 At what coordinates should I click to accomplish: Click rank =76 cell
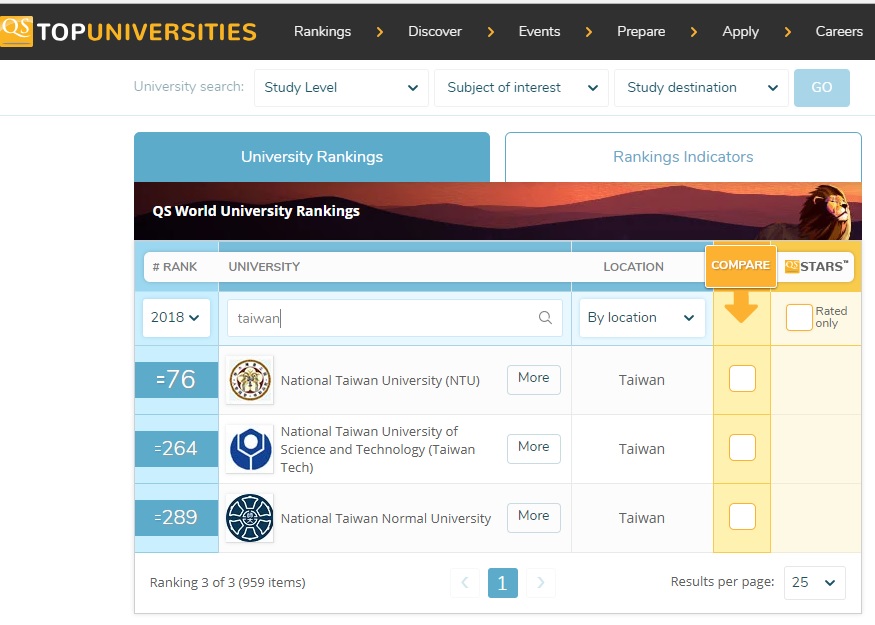coord(176,379)
